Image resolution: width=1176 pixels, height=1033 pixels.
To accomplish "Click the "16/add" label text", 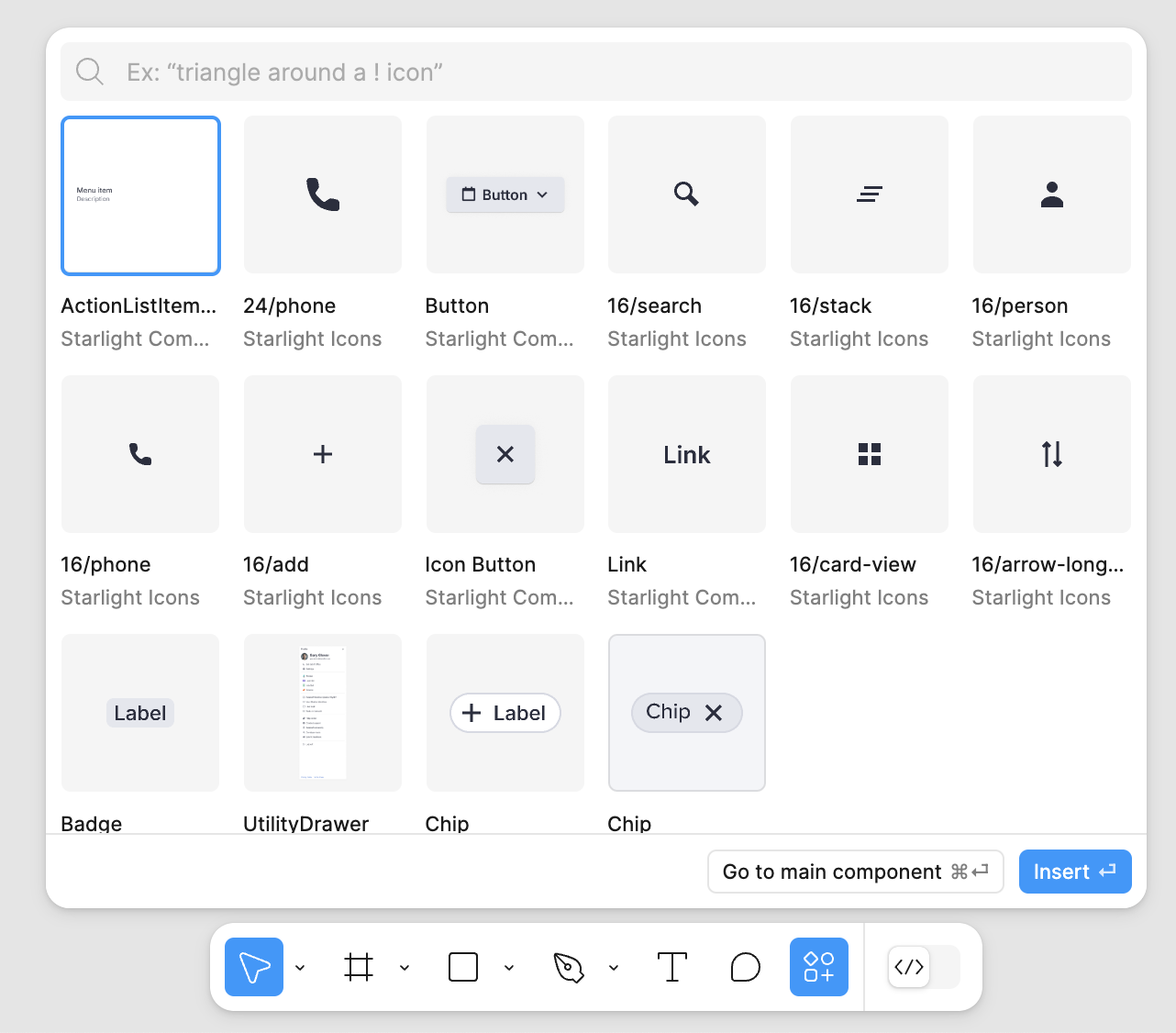I will point(276,564).
